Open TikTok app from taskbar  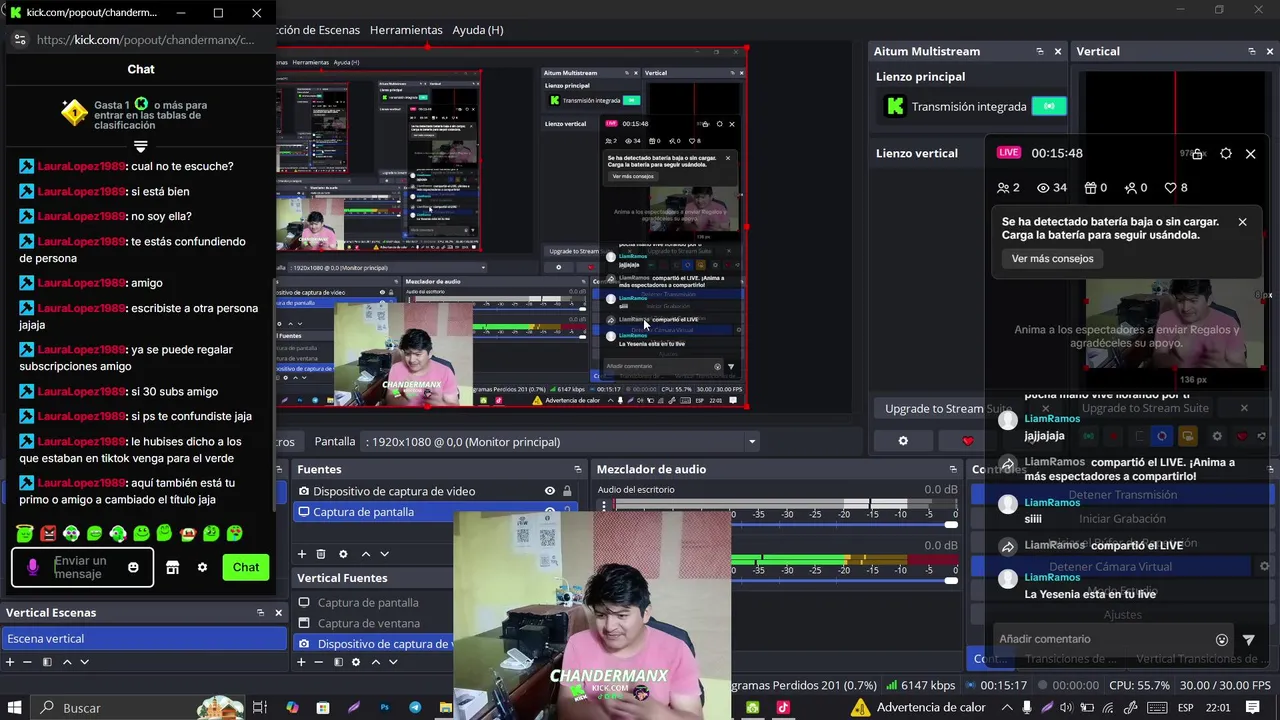point(782,708)
